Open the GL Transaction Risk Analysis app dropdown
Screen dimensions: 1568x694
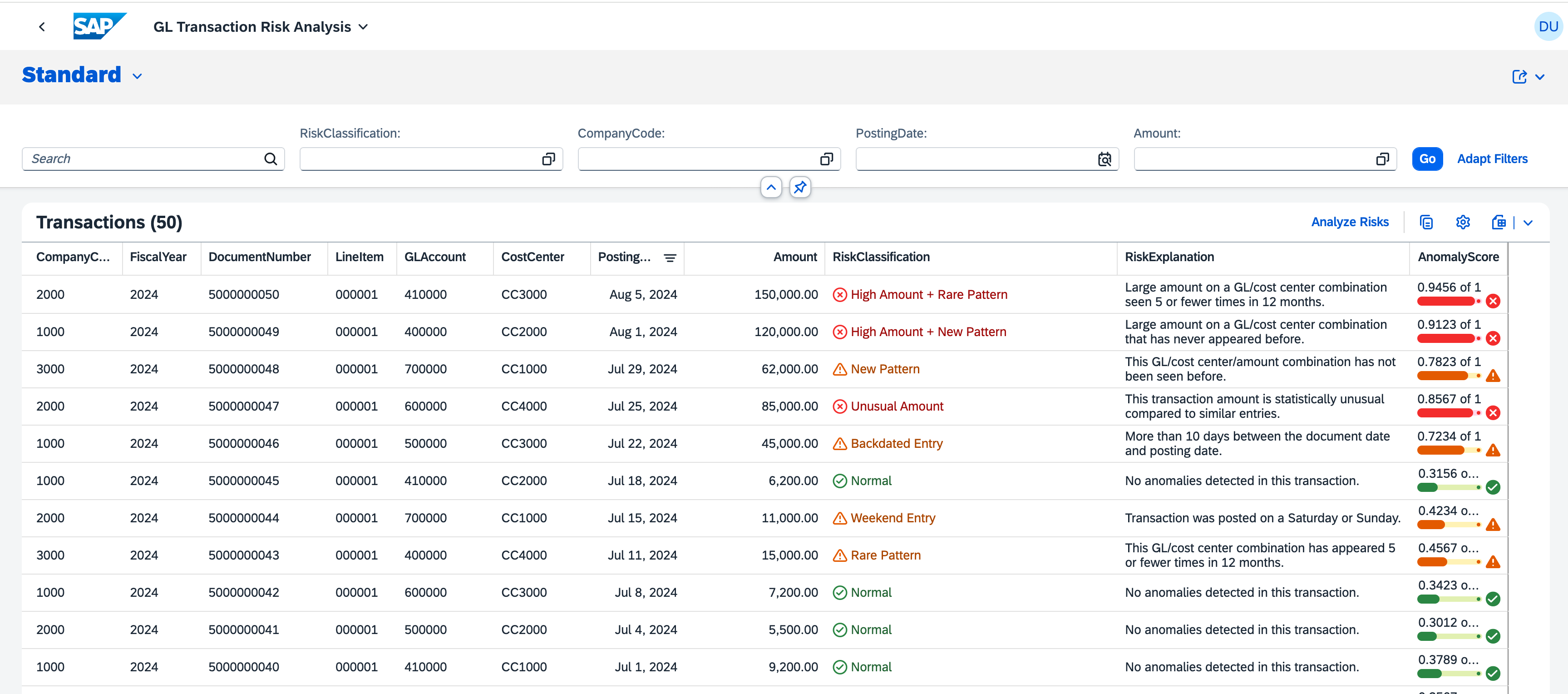point(363,27)
